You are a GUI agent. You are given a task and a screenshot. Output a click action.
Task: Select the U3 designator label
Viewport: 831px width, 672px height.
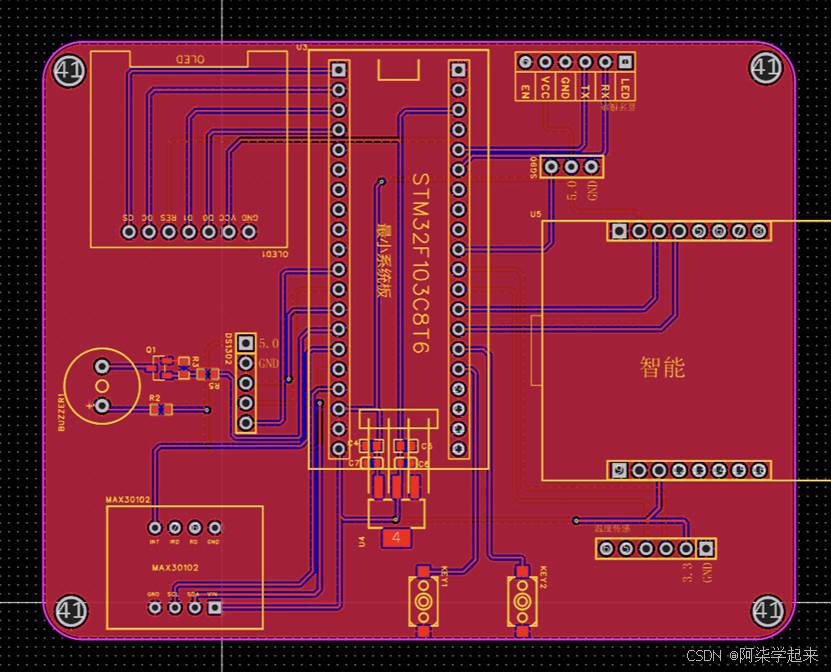coord(301,47)
